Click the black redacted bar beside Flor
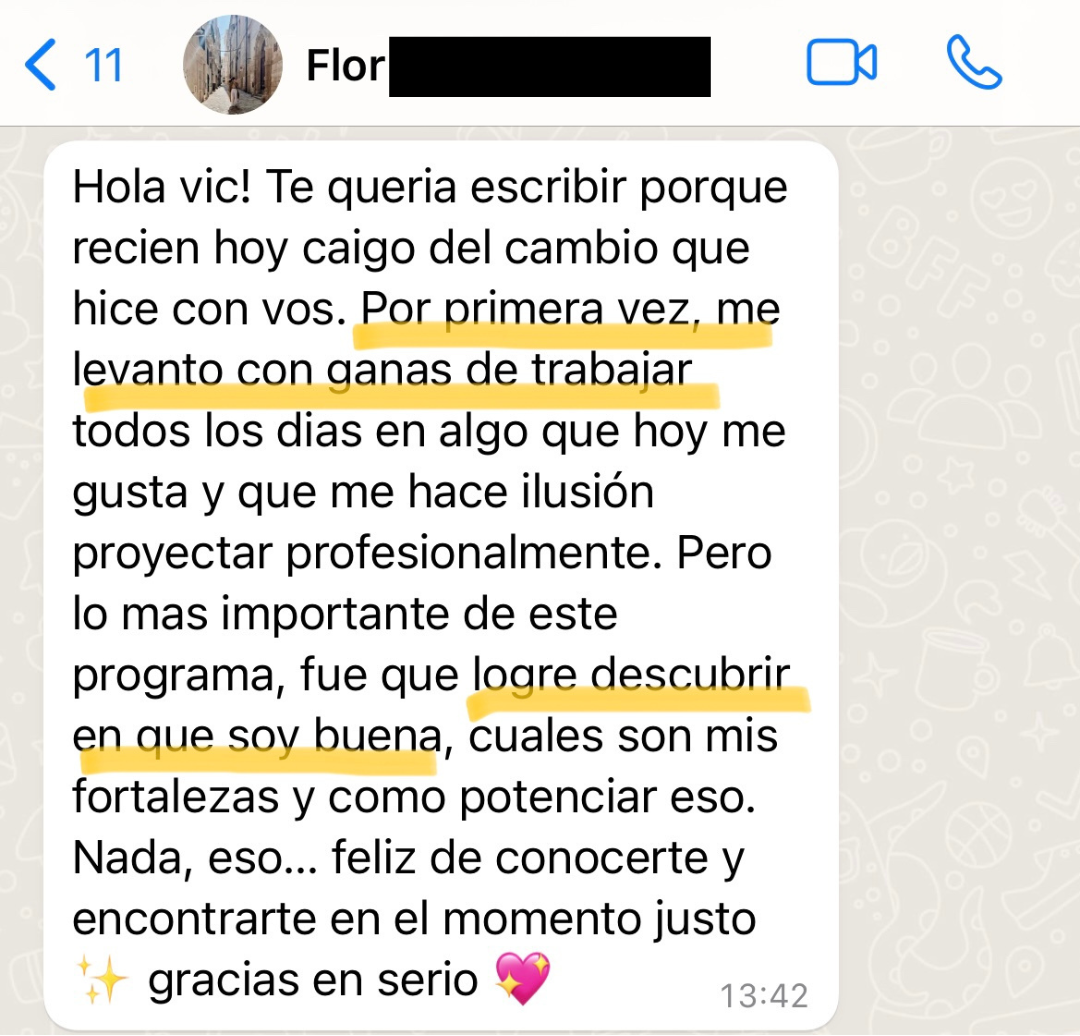This screenshot has width=1080, height=1036. pos(550,67)
